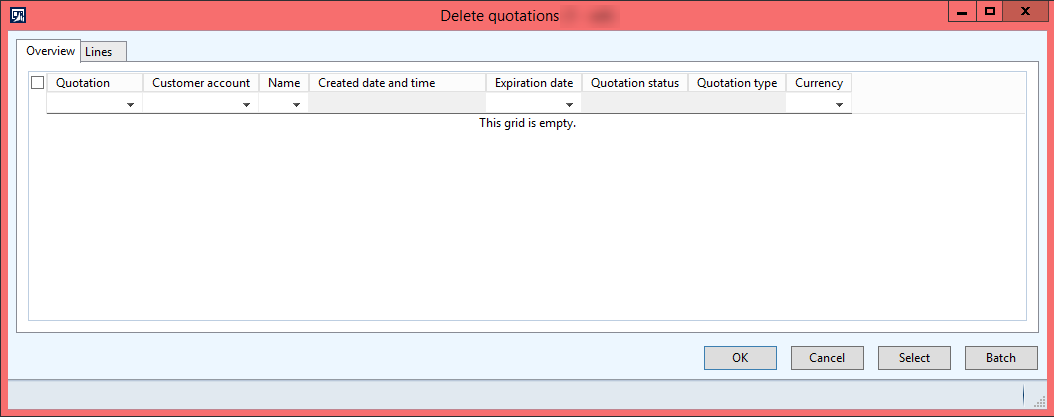This screenshot has height=417, width=1054.
Task: Sort by Quotation column header
Action: (83, 83)
